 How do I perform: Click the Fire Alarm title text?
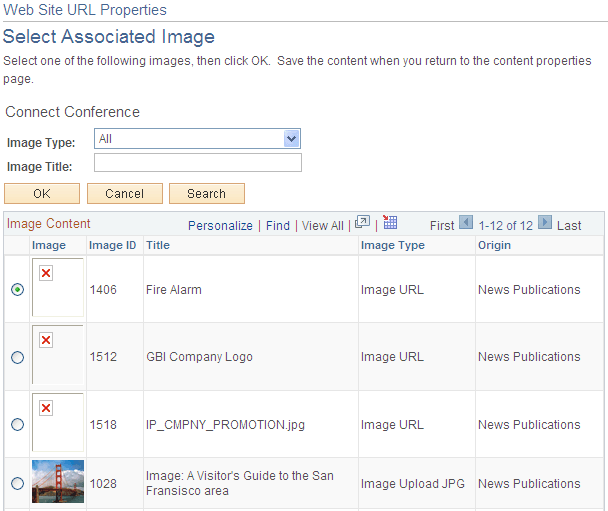(x=174, y=290)
